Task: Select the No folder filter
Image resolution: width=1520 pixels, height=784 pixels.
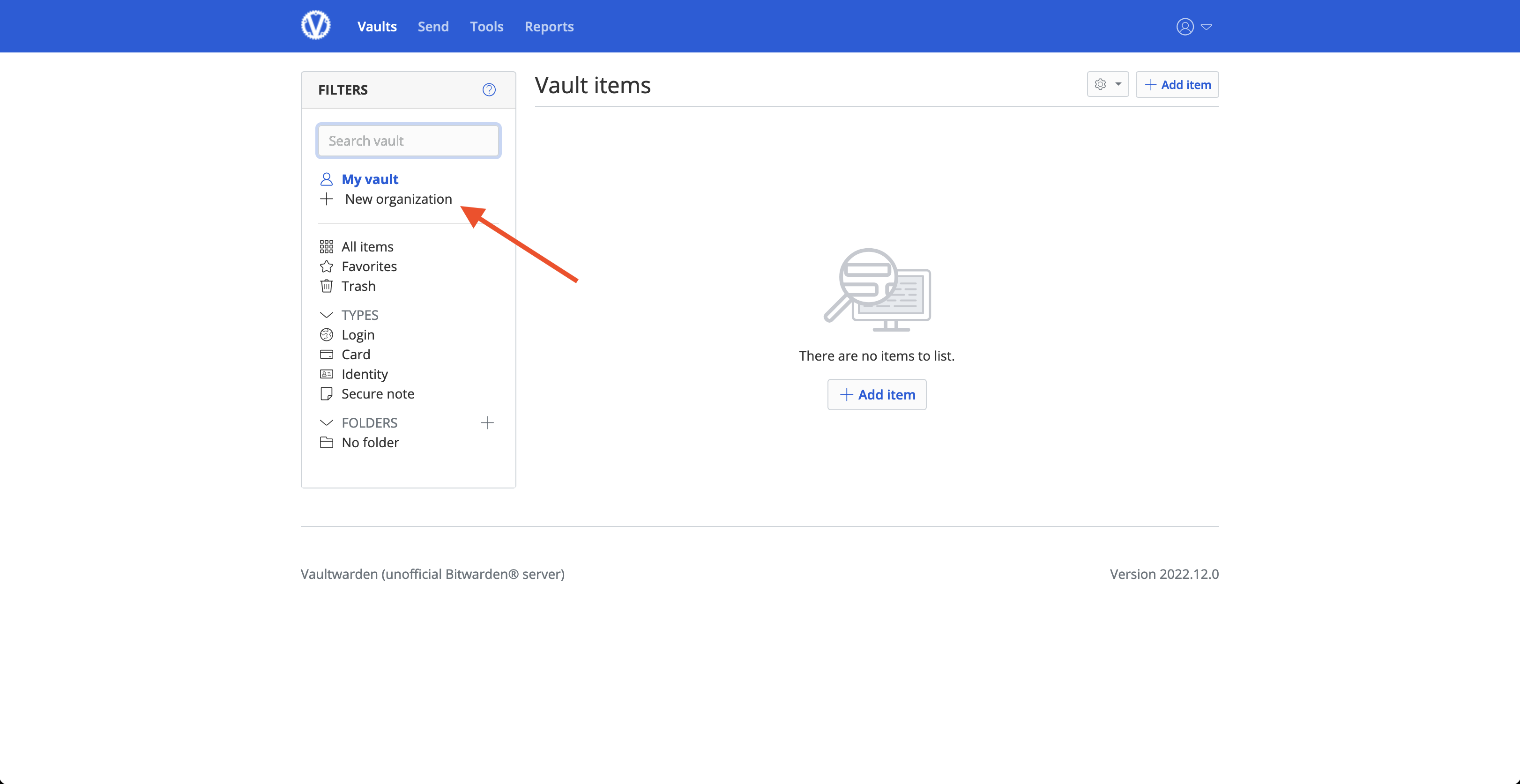Action: tap(370, 443)
